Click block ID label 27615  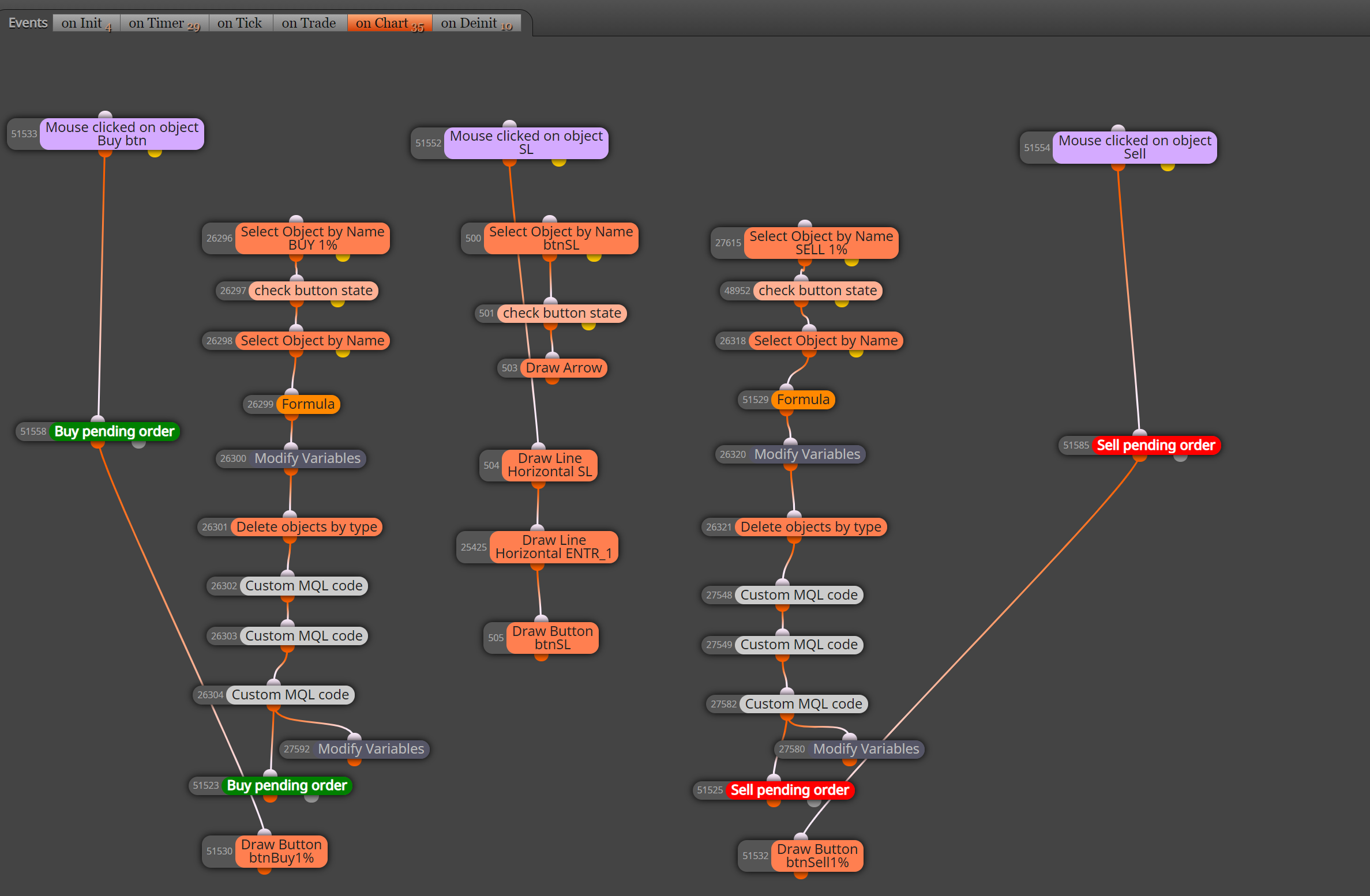tap(729, 243)
